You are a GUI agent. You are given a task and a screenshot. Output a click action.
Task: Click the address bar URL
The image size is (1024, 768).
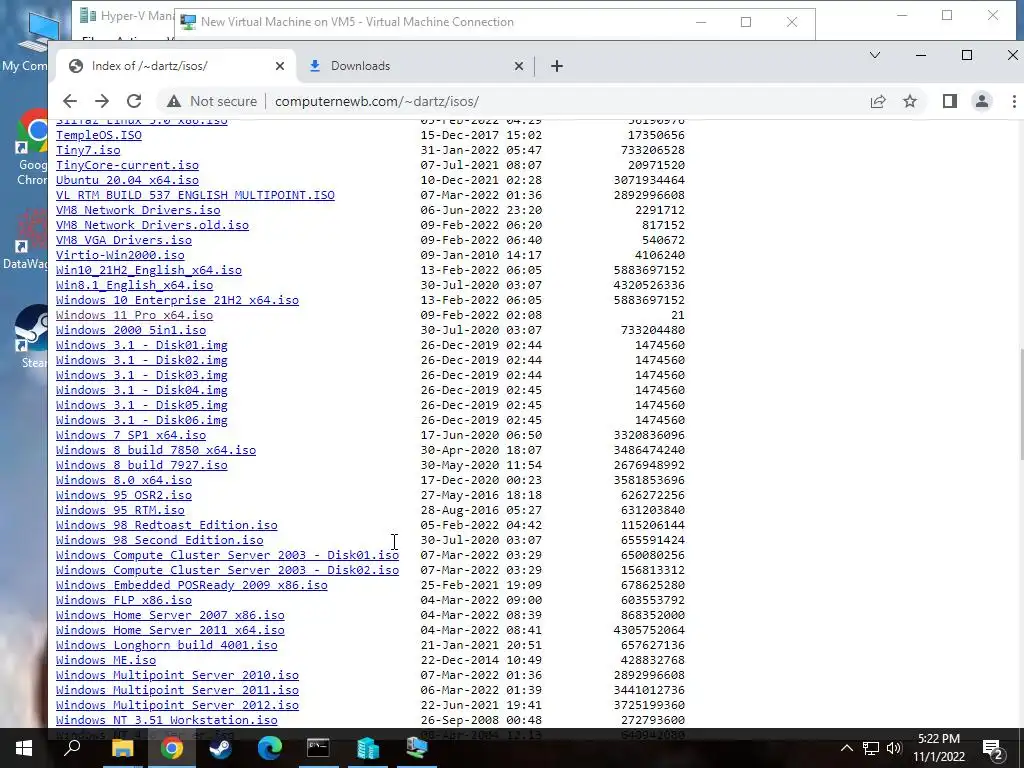tap(377, 101)
